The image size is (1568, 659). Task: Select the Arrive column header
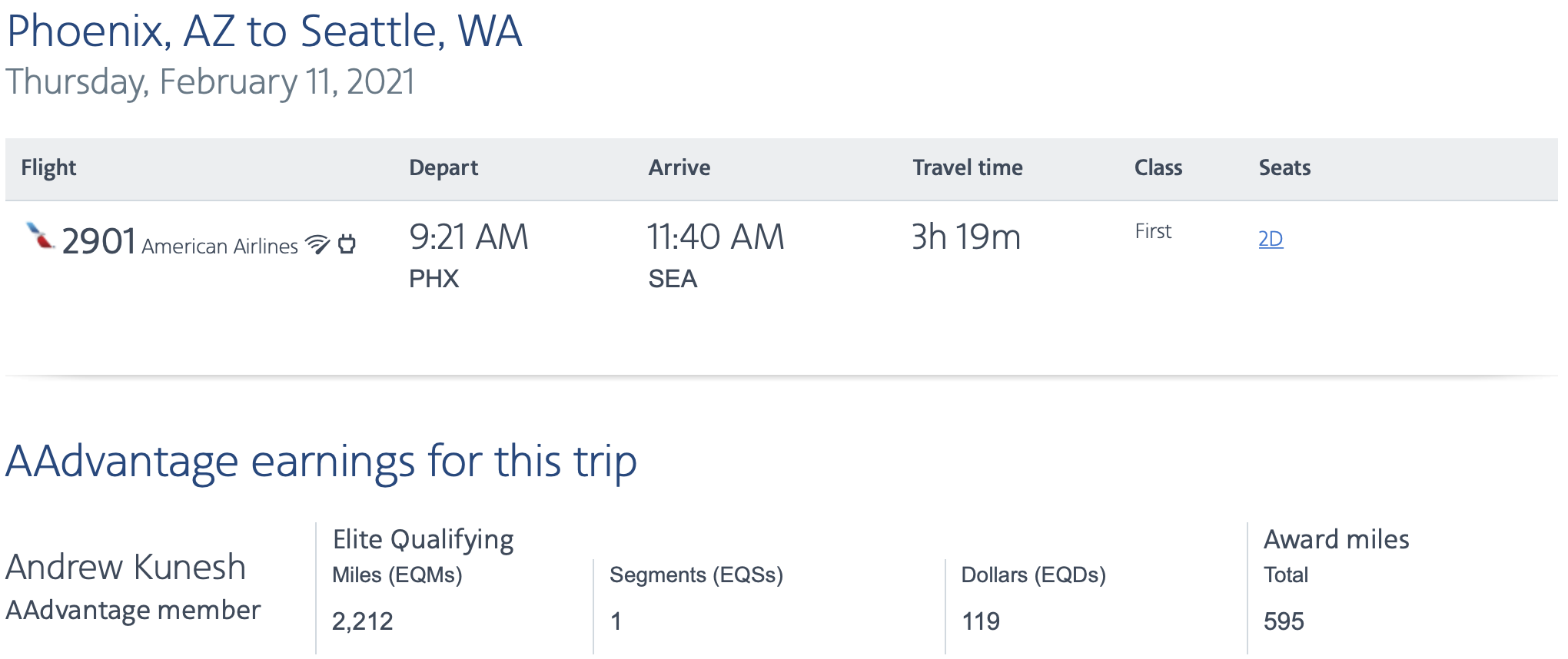679,167
